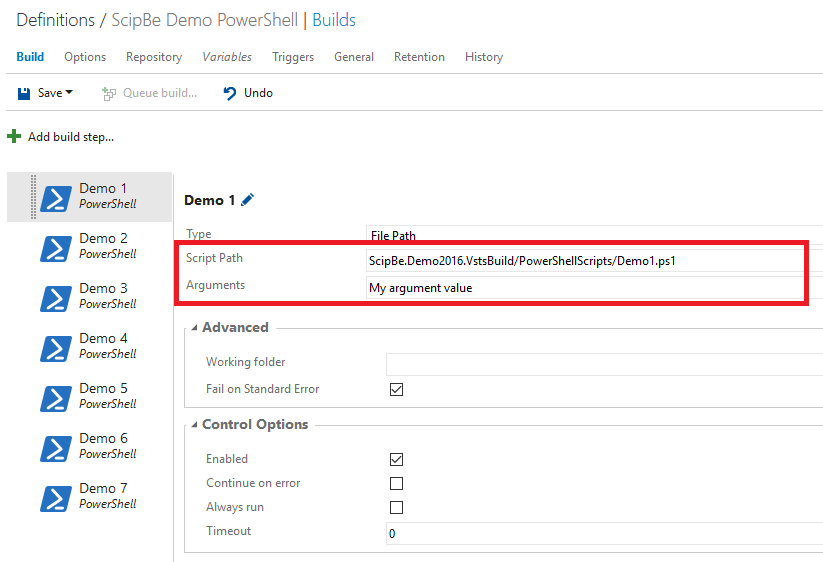823x562 pixels.
Task: Select the Demo 6 PowerShell step icon
Action: pos(56,449)
